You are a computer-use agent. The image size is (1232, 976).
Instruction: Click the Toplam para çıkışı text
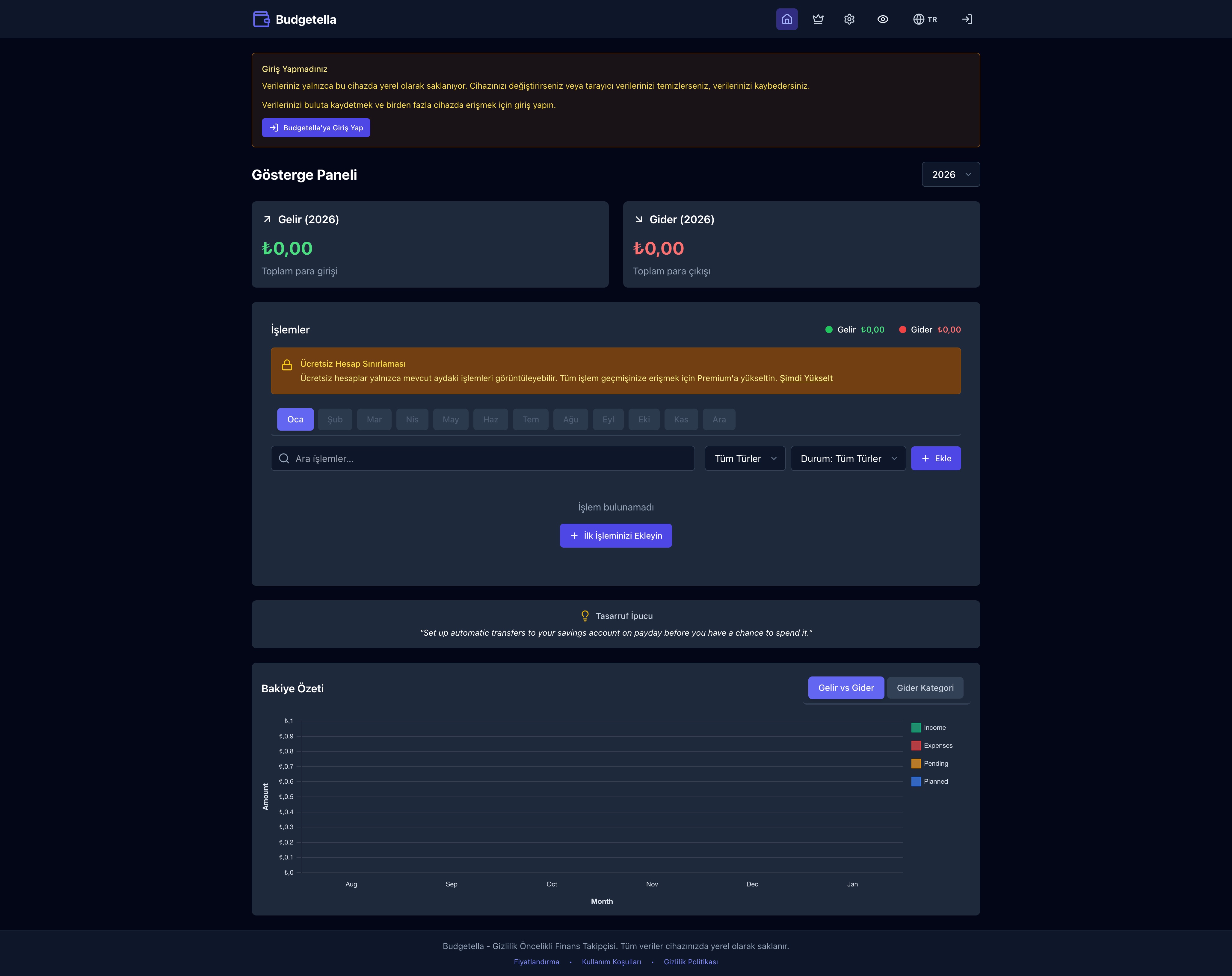pos(671,271)
